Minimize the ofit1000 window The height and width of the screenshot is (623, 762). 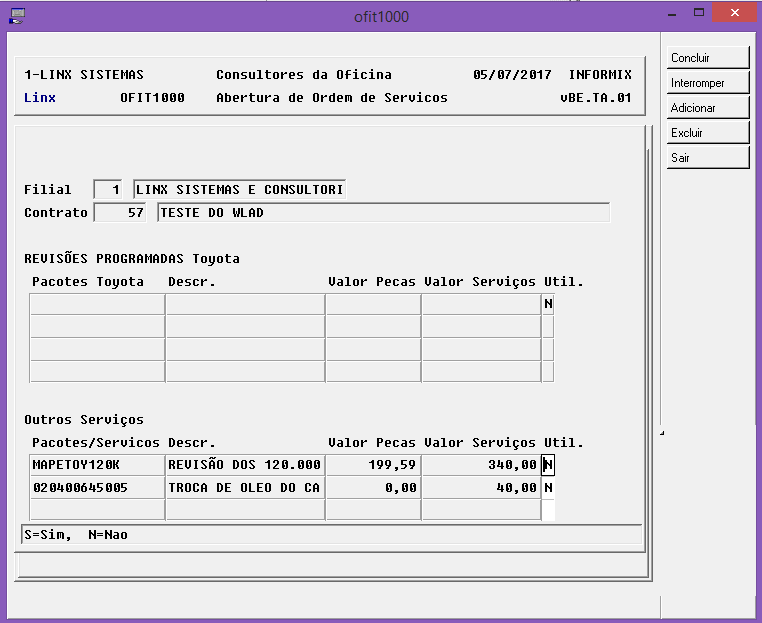click(672, 14)
